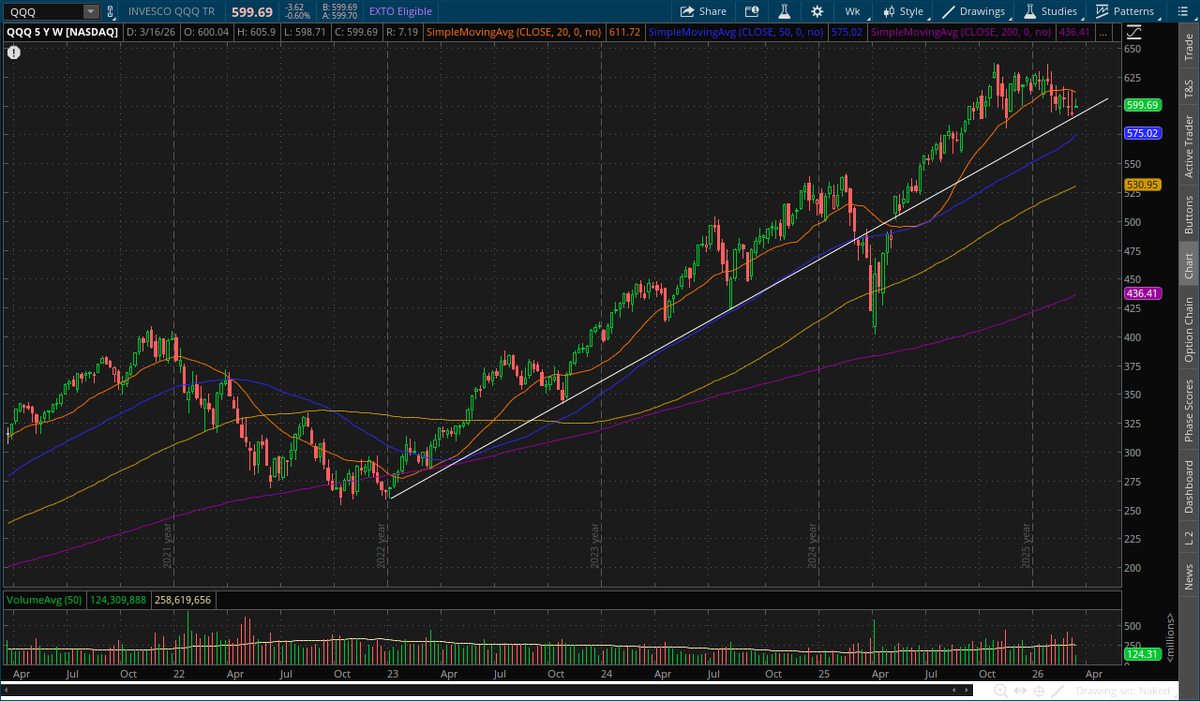Open the Phase Scores side tab
Viewport: 1200px width, 701px height.
coord(1188,410)
